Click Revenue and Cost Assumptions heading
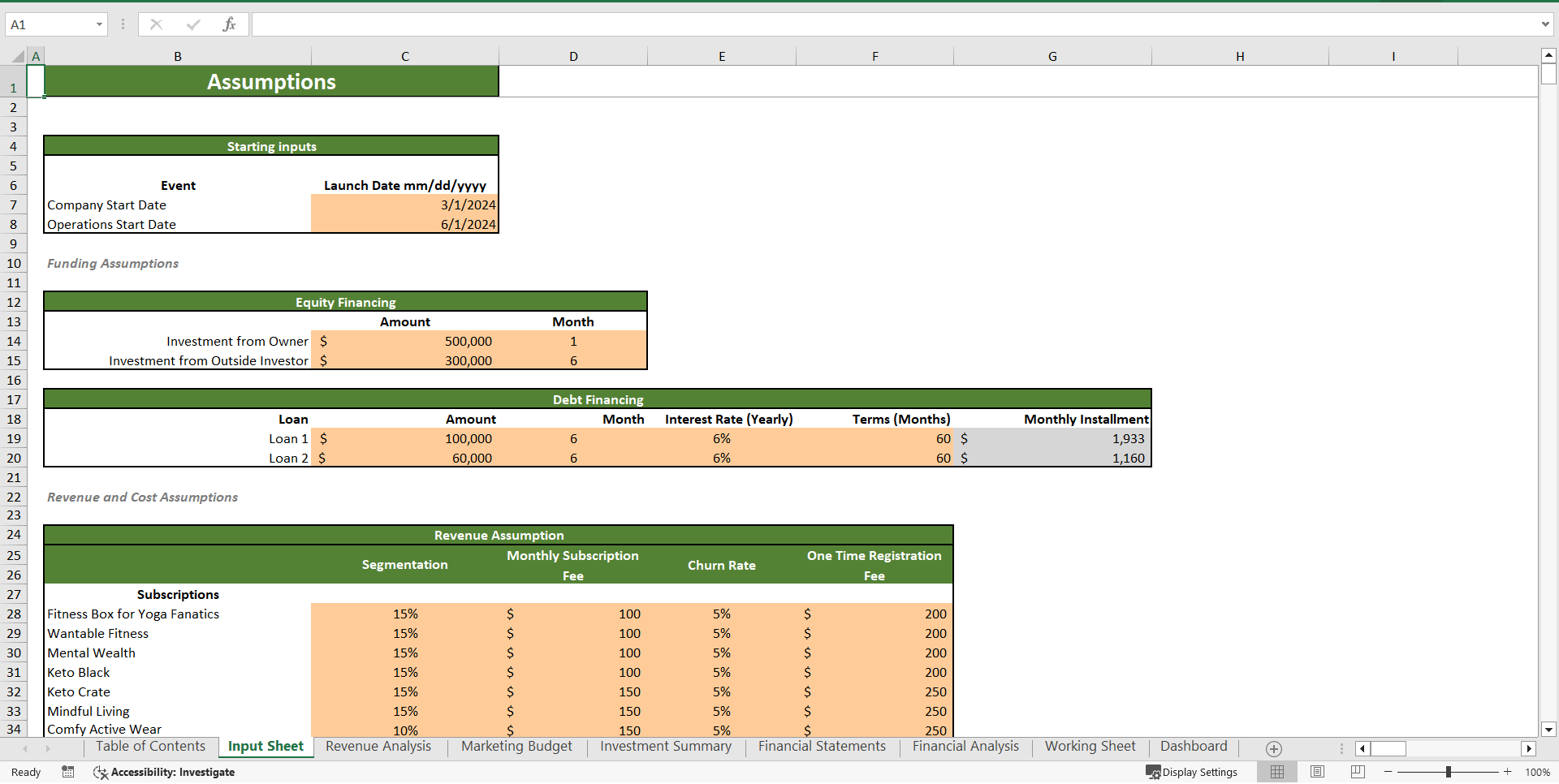This screenshot has width=1559, height=784. (x=142, y=497)
